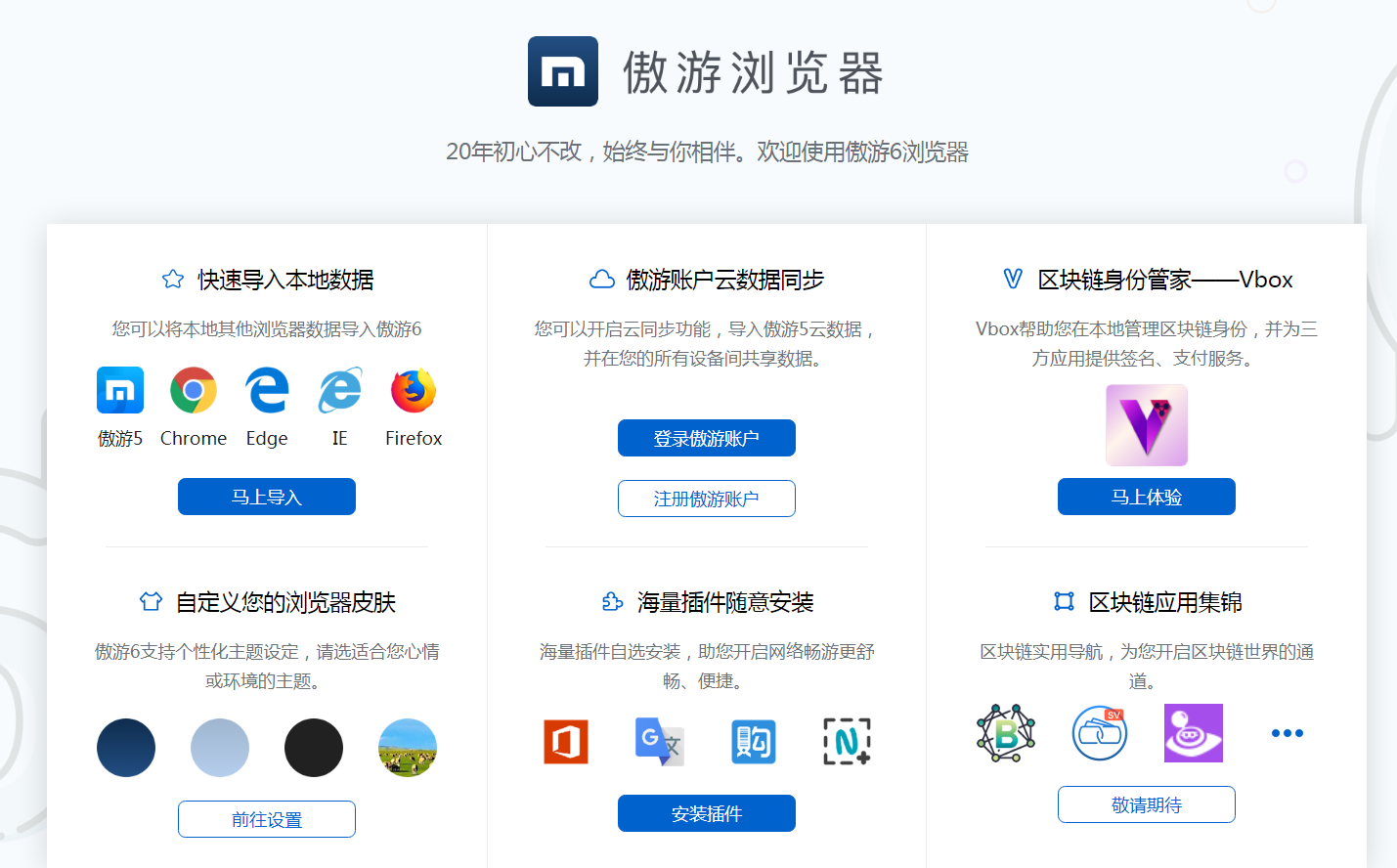Click the 马上体验 button
Image resolution: width=1397 pixels, height=868 pixels.
point(1147,497)
